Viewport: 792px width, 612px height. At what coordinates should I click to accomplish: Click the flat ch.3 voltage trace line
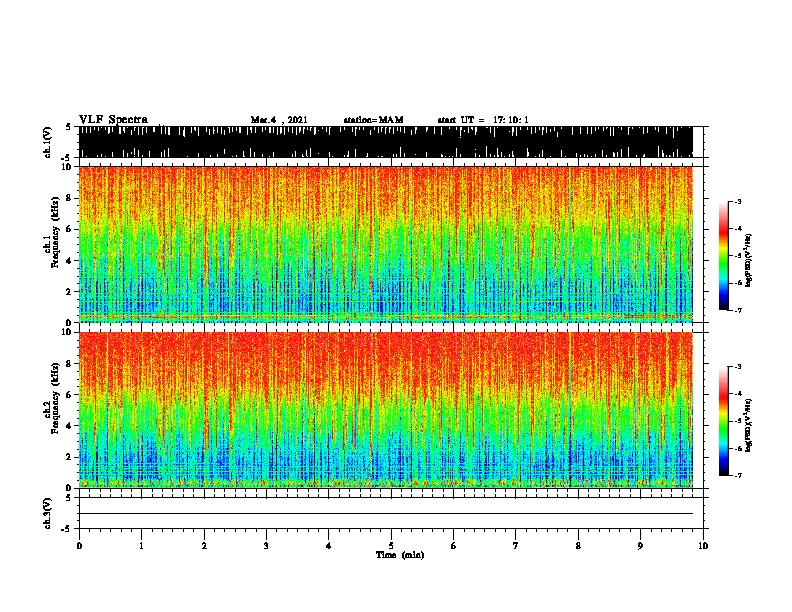[x=385, y=514]
